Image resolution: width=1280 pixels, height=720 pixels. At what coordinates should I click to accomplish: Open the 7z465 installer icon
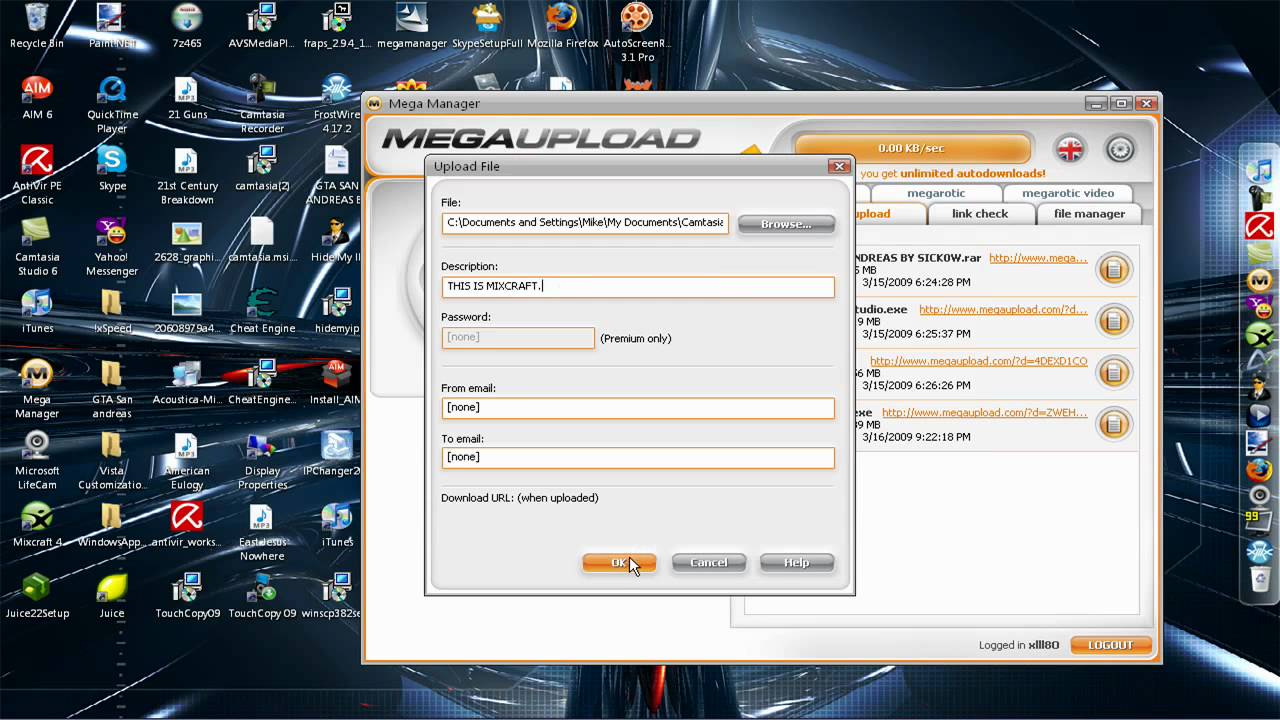pyautogui.click(x=187, y=26)
